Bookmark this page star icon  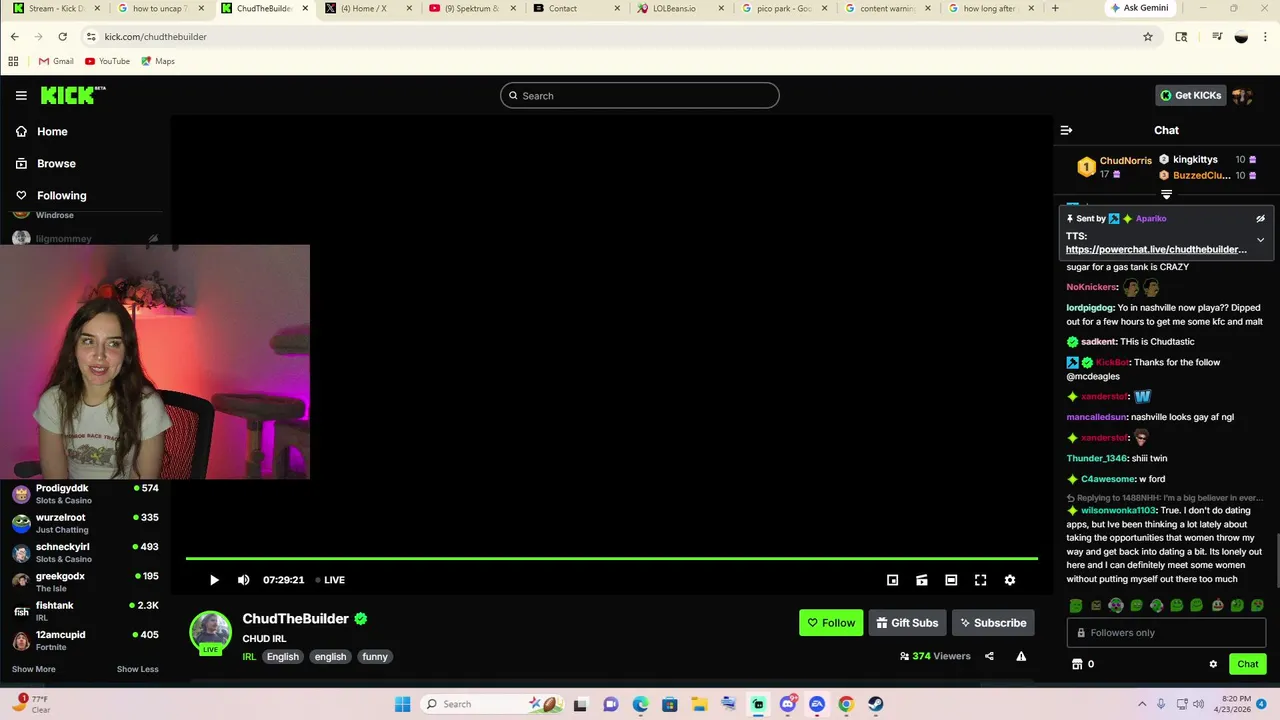(x=1148, y=37)
